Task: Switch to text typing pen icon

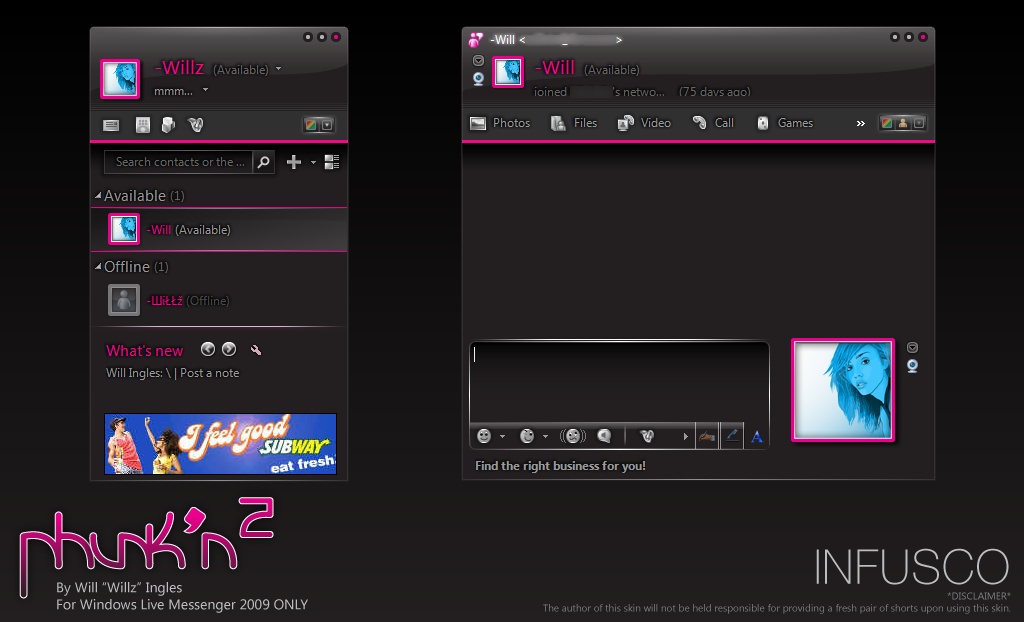Action: coord(732,436)
